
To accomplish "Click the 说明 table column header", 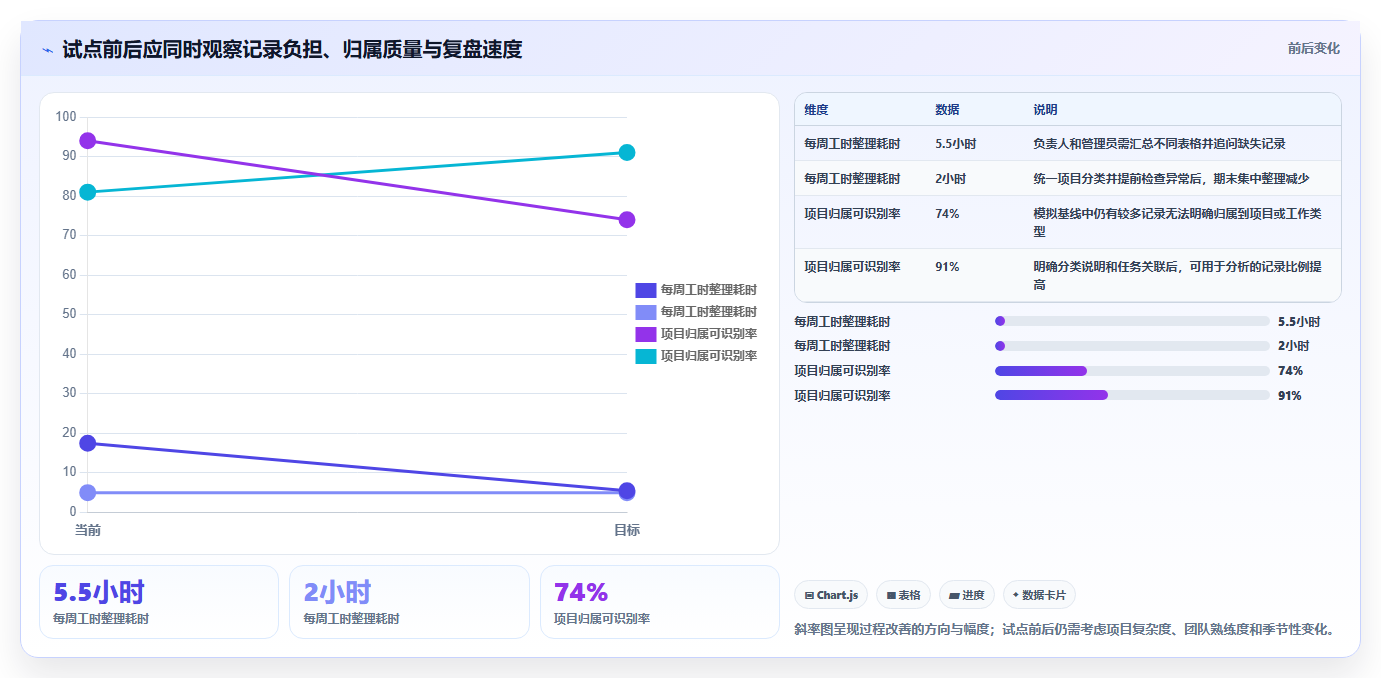I will (1045, 110).
